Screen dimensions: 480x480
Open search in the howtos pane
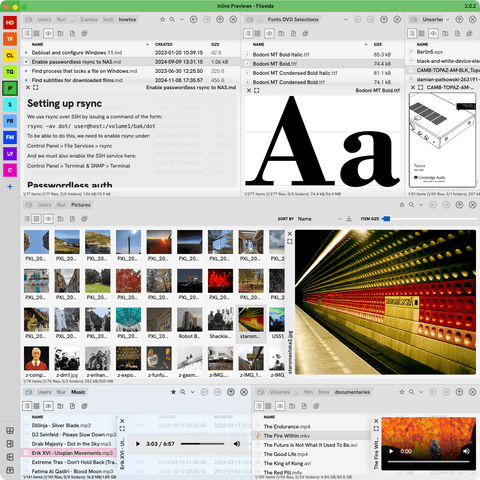coord(172,19)
